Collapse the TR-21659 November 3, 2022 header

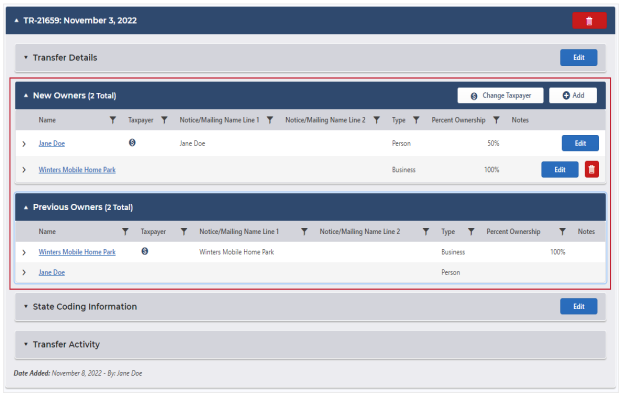coord(16,21)
